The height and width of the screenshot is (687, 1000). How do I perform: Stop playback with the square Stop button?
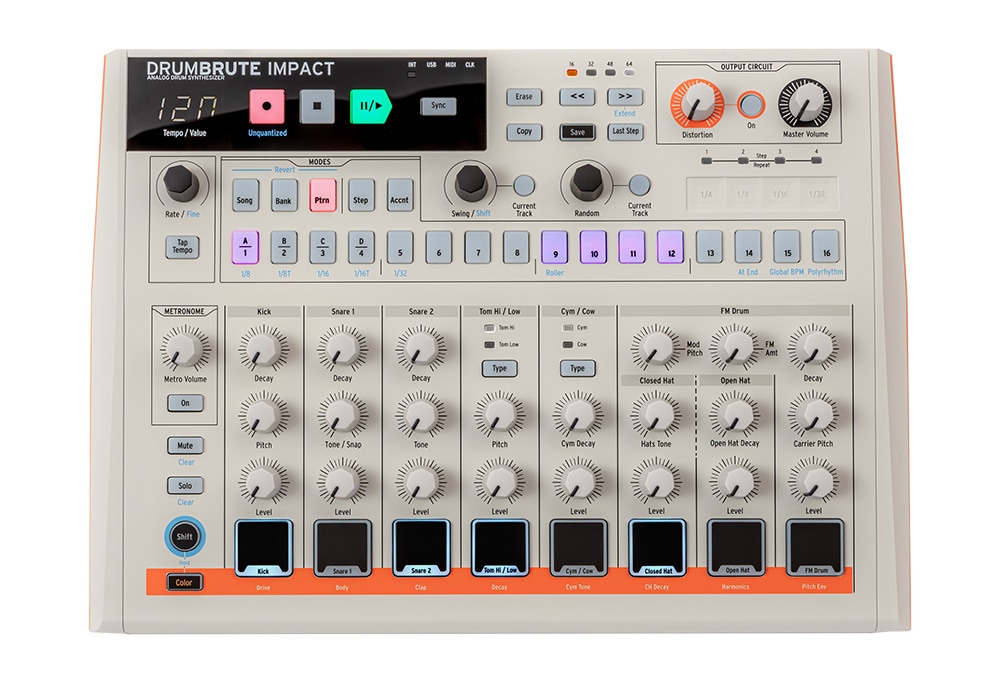coord(317,106)
